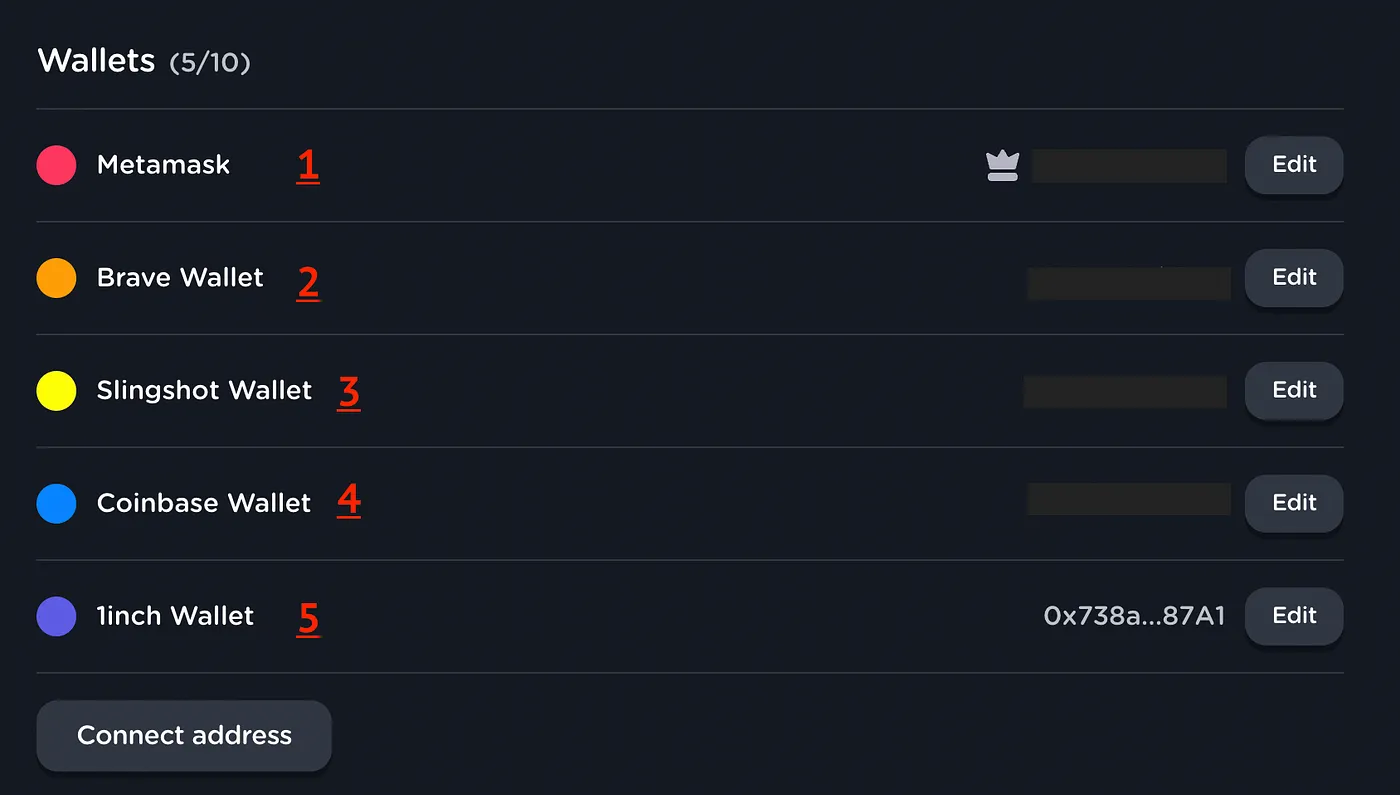Select the Coinbase Wallet name
The width and height of the screenshot is (1400, 795).
point(204,503)
